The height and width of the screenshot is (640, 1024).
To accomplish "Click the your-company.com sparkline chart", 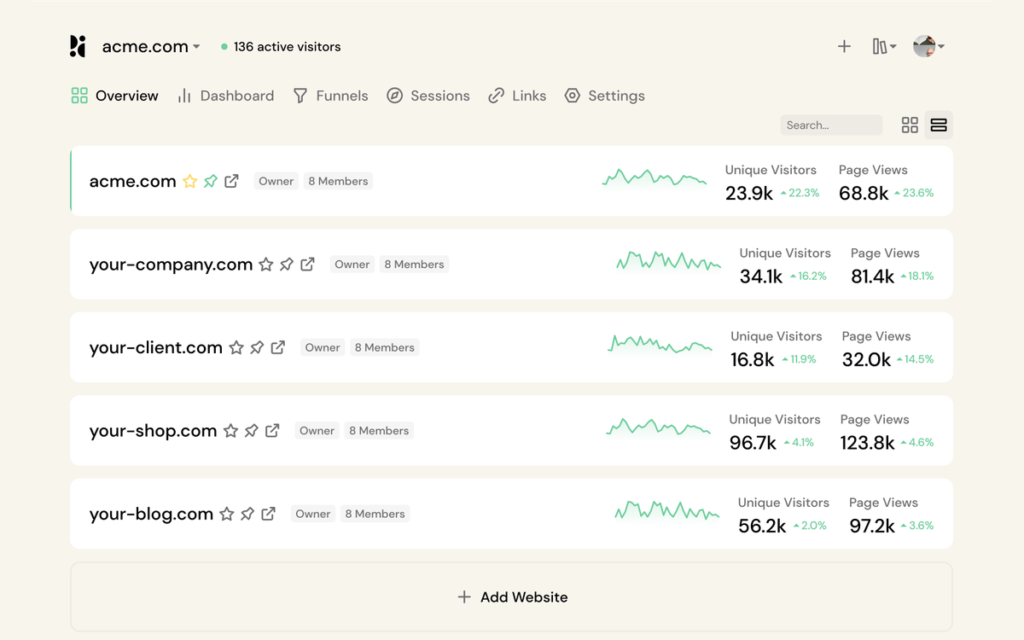I will click(668, 261).
